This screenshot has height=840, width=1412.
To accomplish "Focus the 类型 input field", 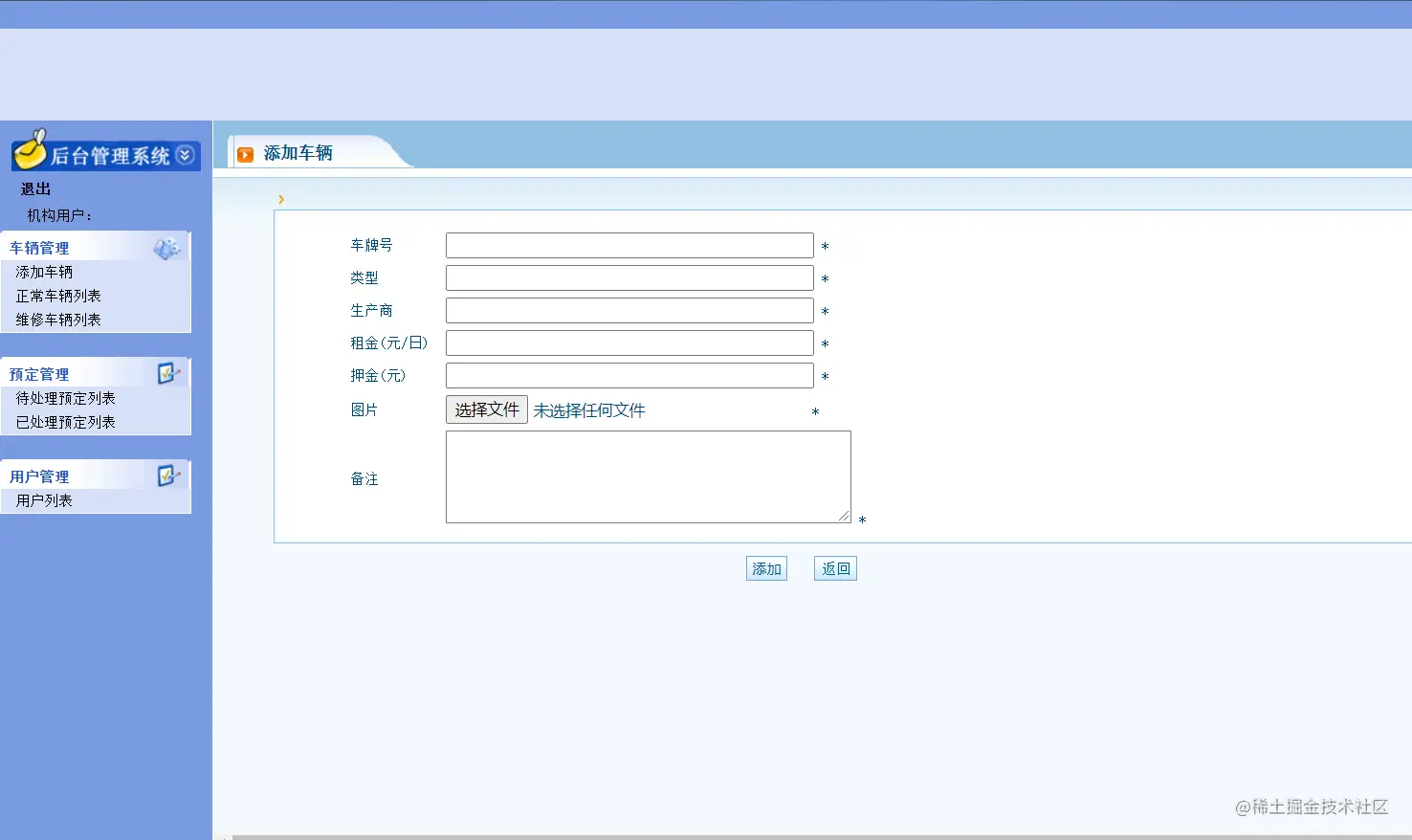I will click(x=629, y=278).
